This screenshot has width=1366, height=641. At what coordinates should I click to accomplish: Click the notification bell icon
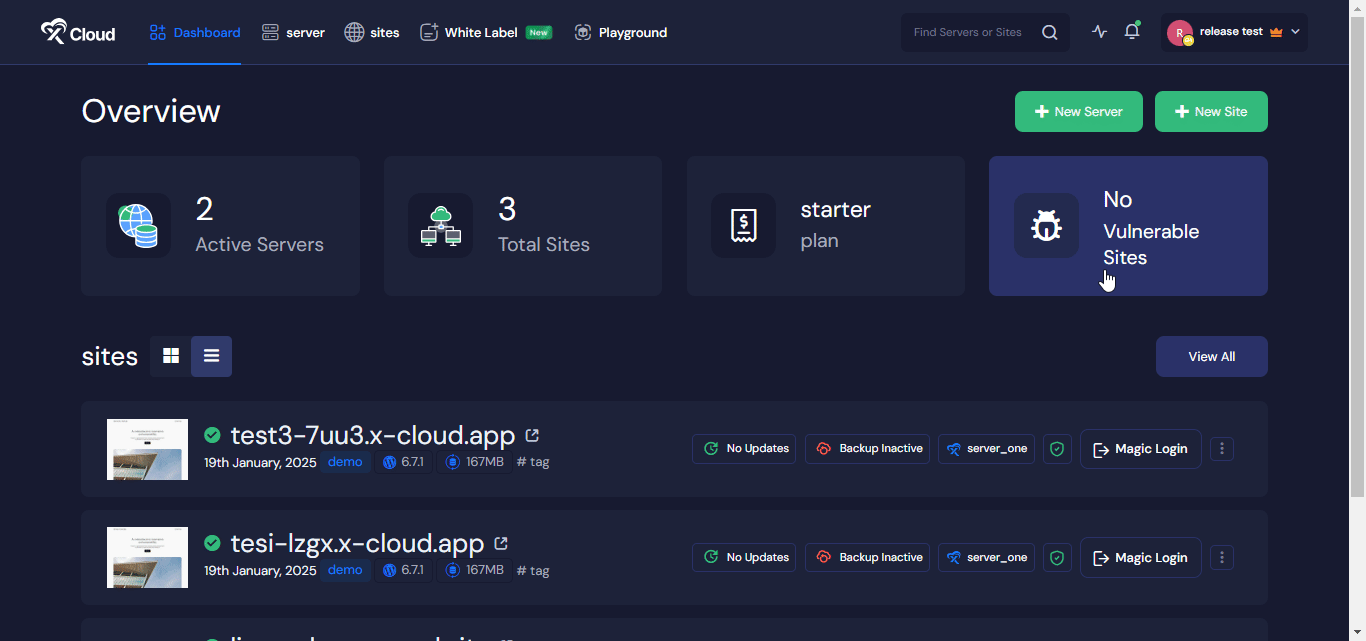coord(1131,32)
